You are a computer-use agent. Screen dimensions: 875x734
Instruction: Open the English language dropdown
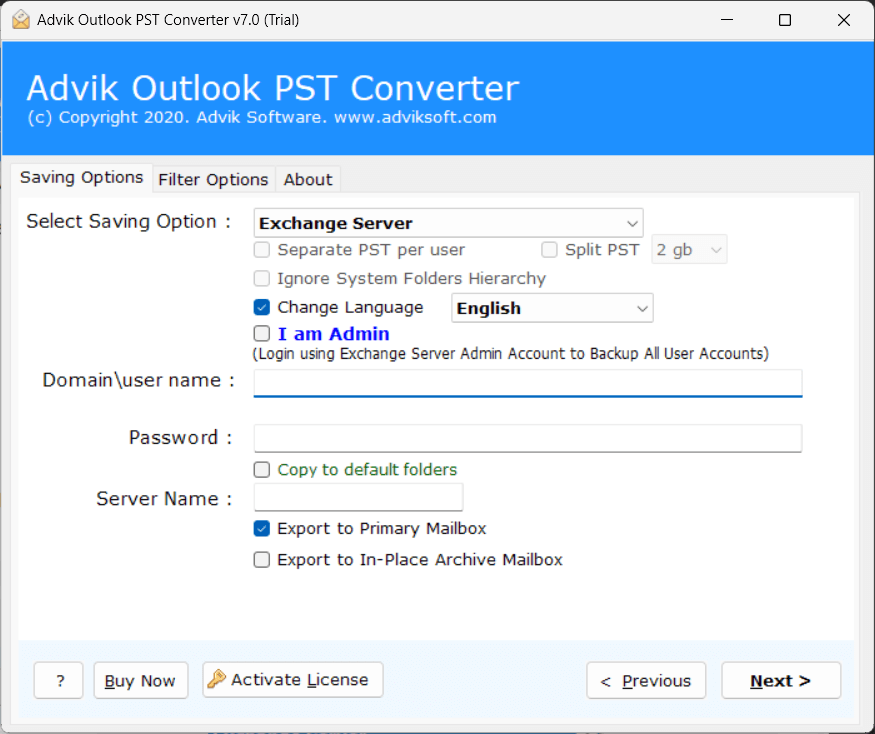coord(552,308)
